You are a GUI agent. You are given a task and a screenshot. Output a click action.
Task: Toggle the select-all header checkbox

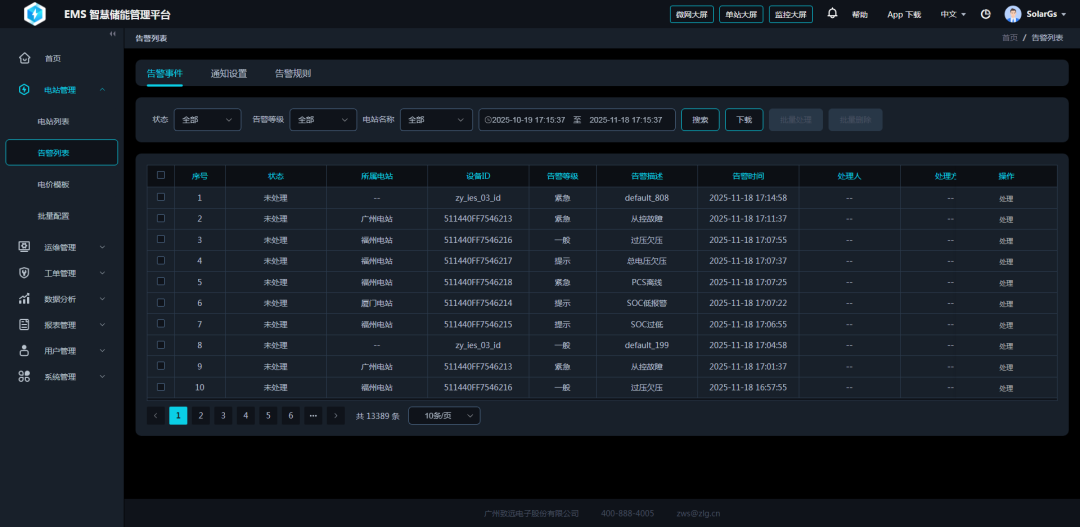coord(161,175)
